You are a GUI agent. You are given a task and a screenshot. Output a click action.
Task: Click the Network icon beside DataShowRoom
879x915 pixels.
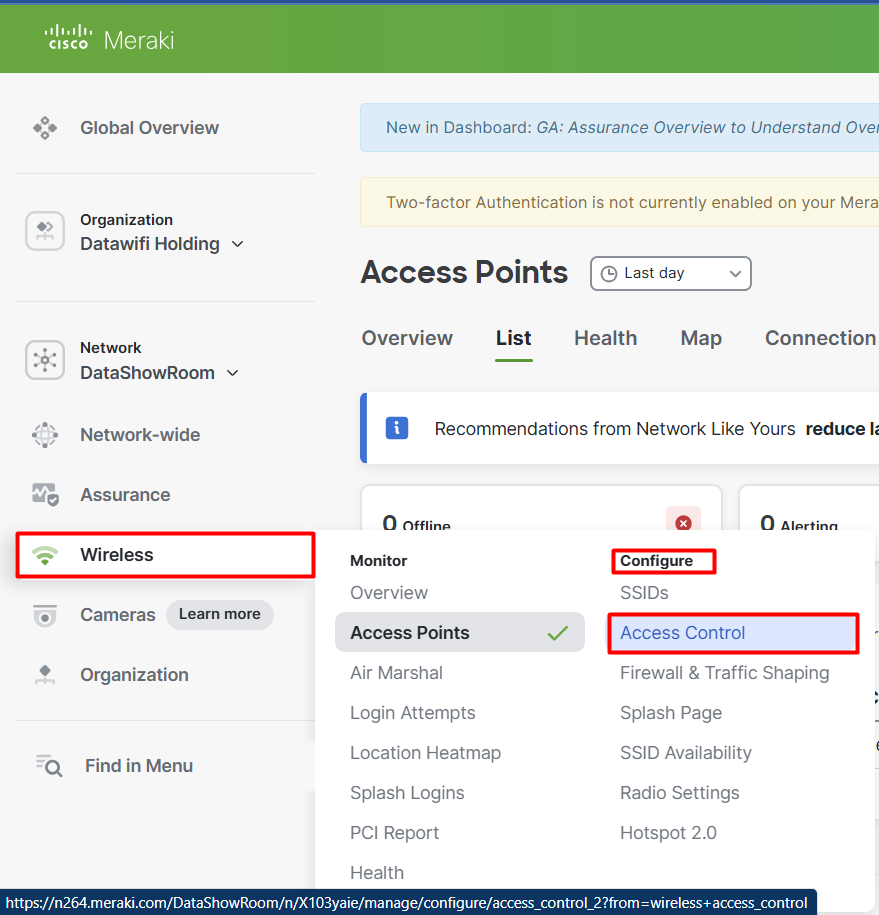45,360
